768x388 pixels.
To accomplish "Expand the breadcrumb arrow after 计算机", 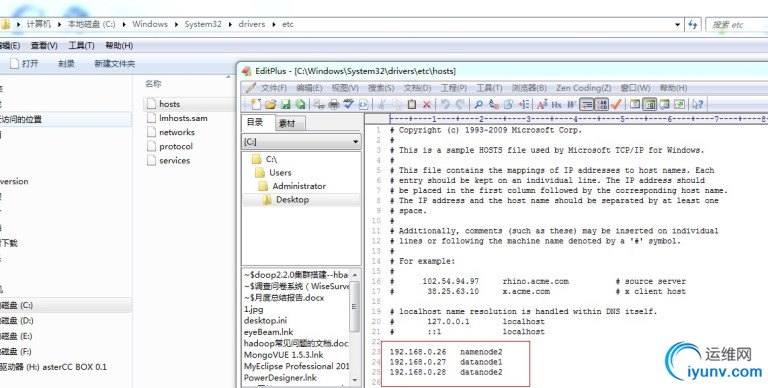I will click(x=59, y=24).
